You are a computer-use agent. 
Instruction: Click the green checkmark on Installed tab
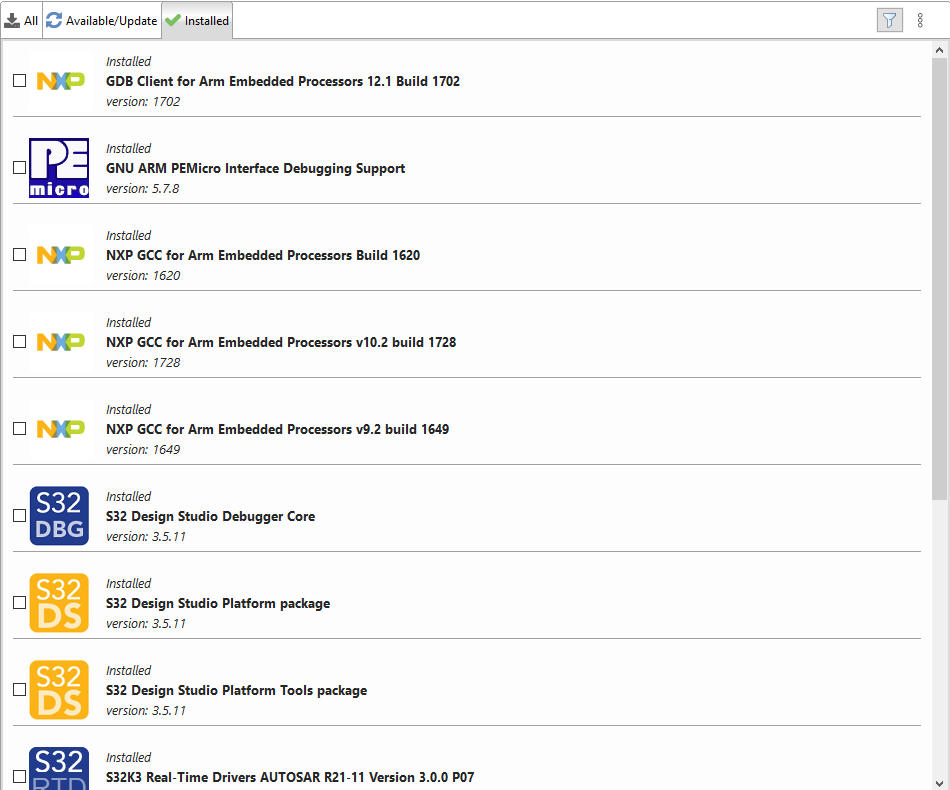(x=173, y=20)
